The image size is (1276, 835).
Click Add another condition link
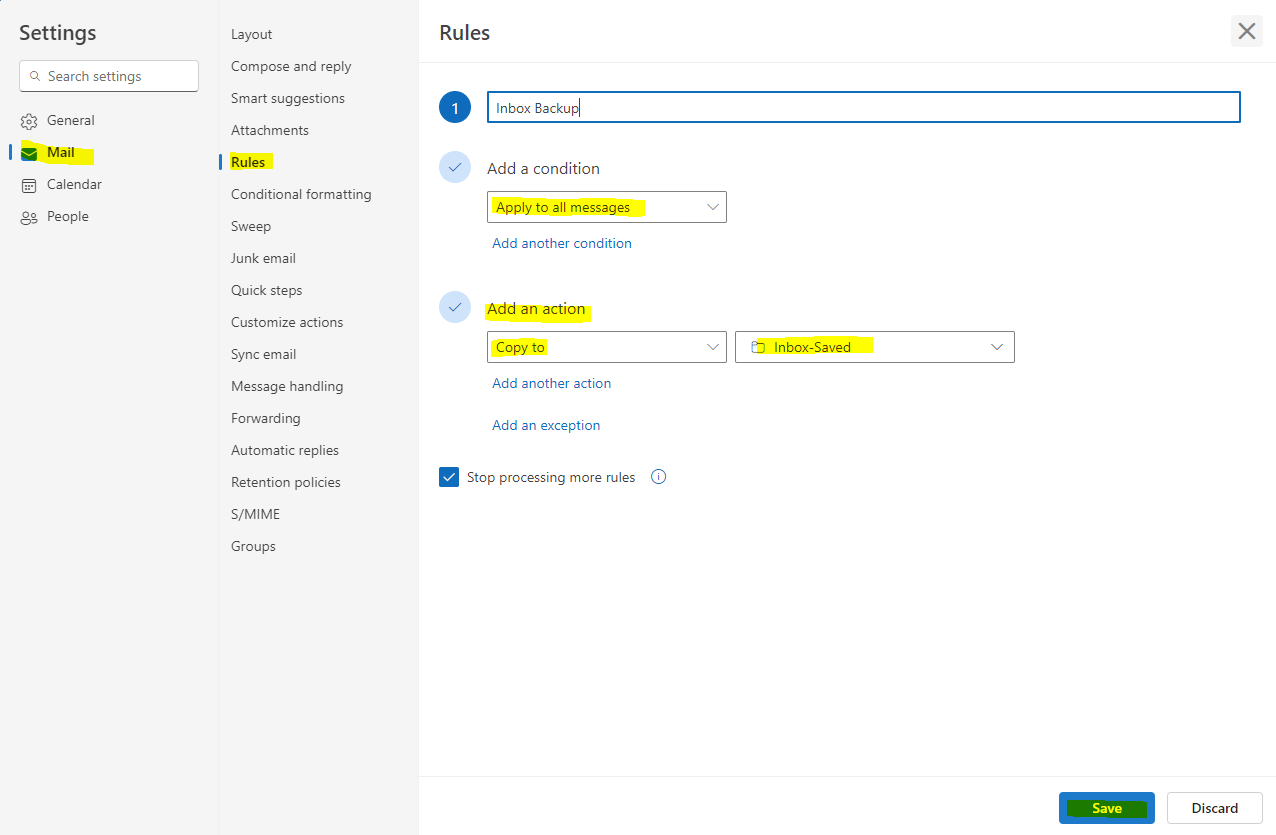[562, 243]
